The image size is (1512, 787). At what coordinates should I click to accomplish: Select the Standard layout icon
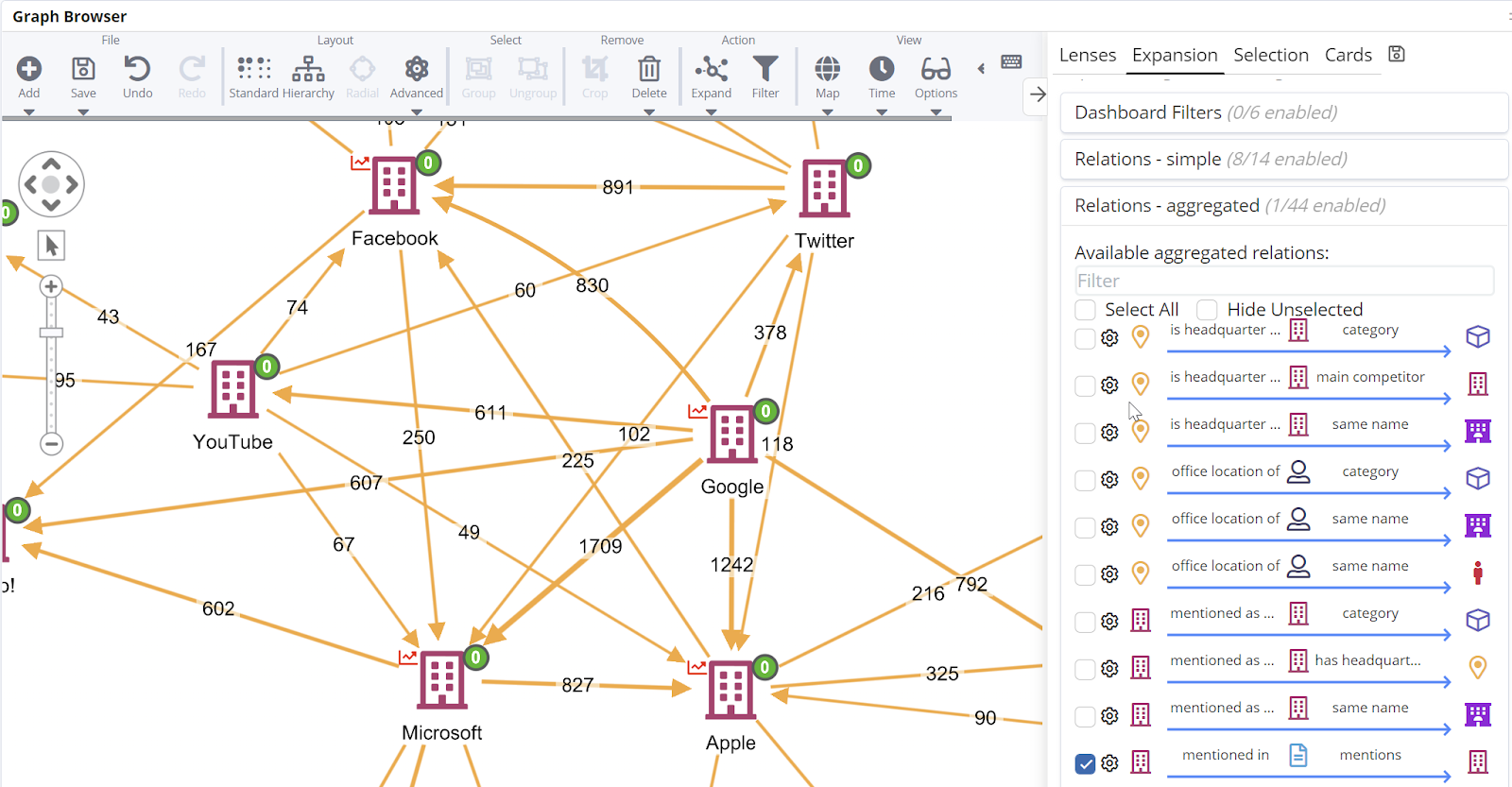(253, 69)
